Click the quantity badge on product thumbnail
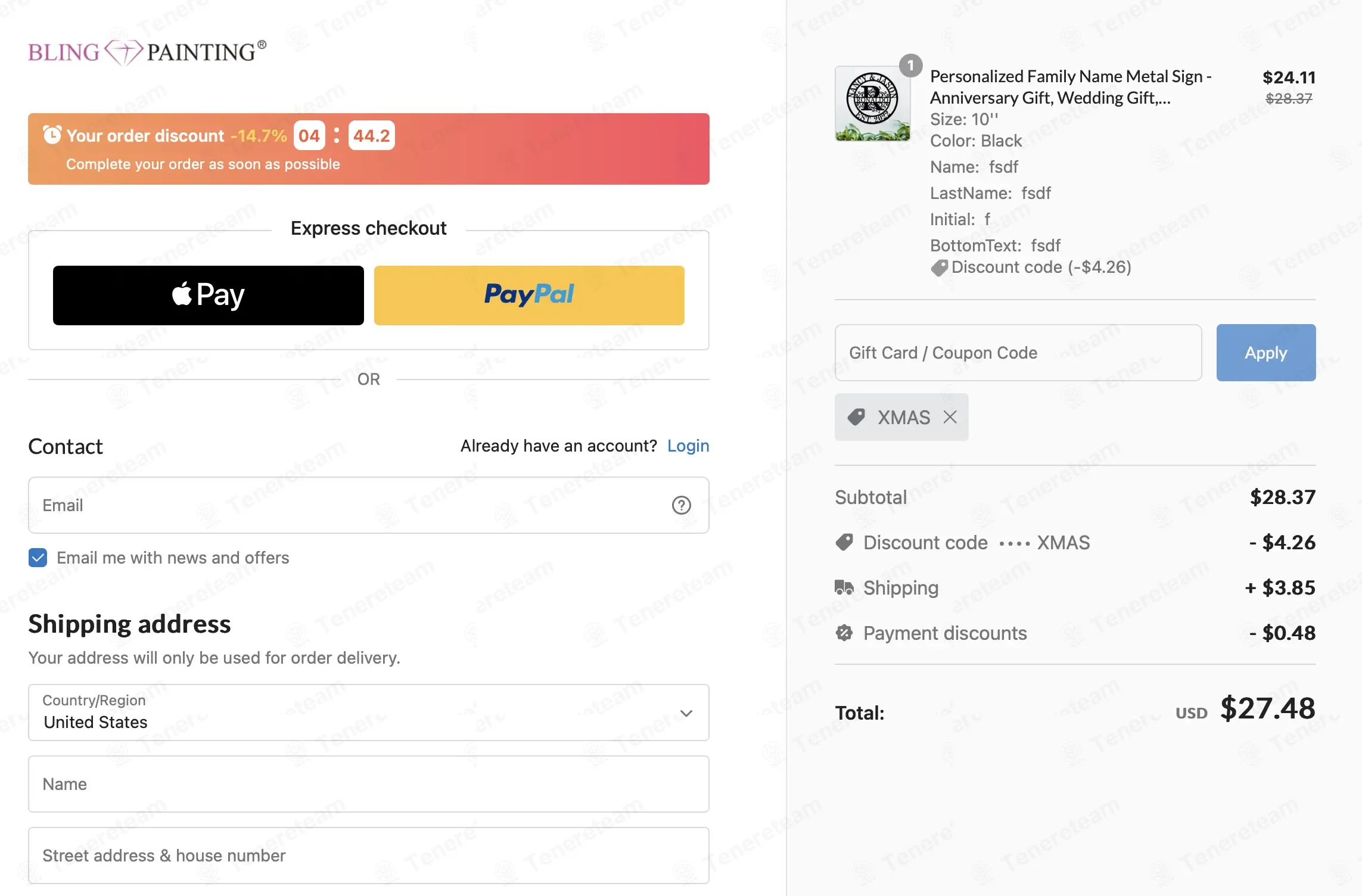1362x896 pixels. click(910, 66)
